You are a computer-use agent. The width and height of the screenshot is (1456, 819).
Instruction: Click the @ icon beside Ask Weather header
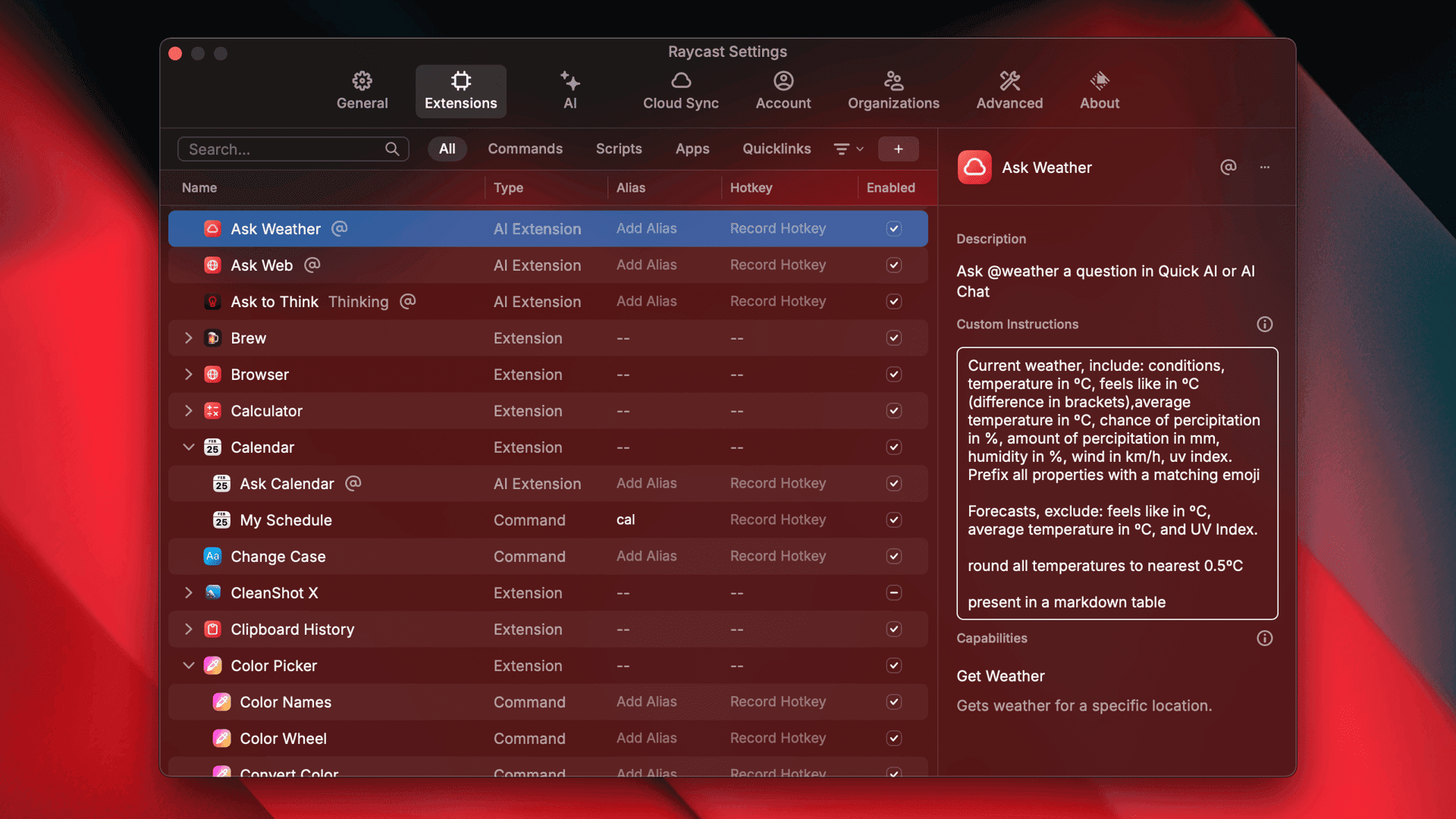[x=1228, y=167]
